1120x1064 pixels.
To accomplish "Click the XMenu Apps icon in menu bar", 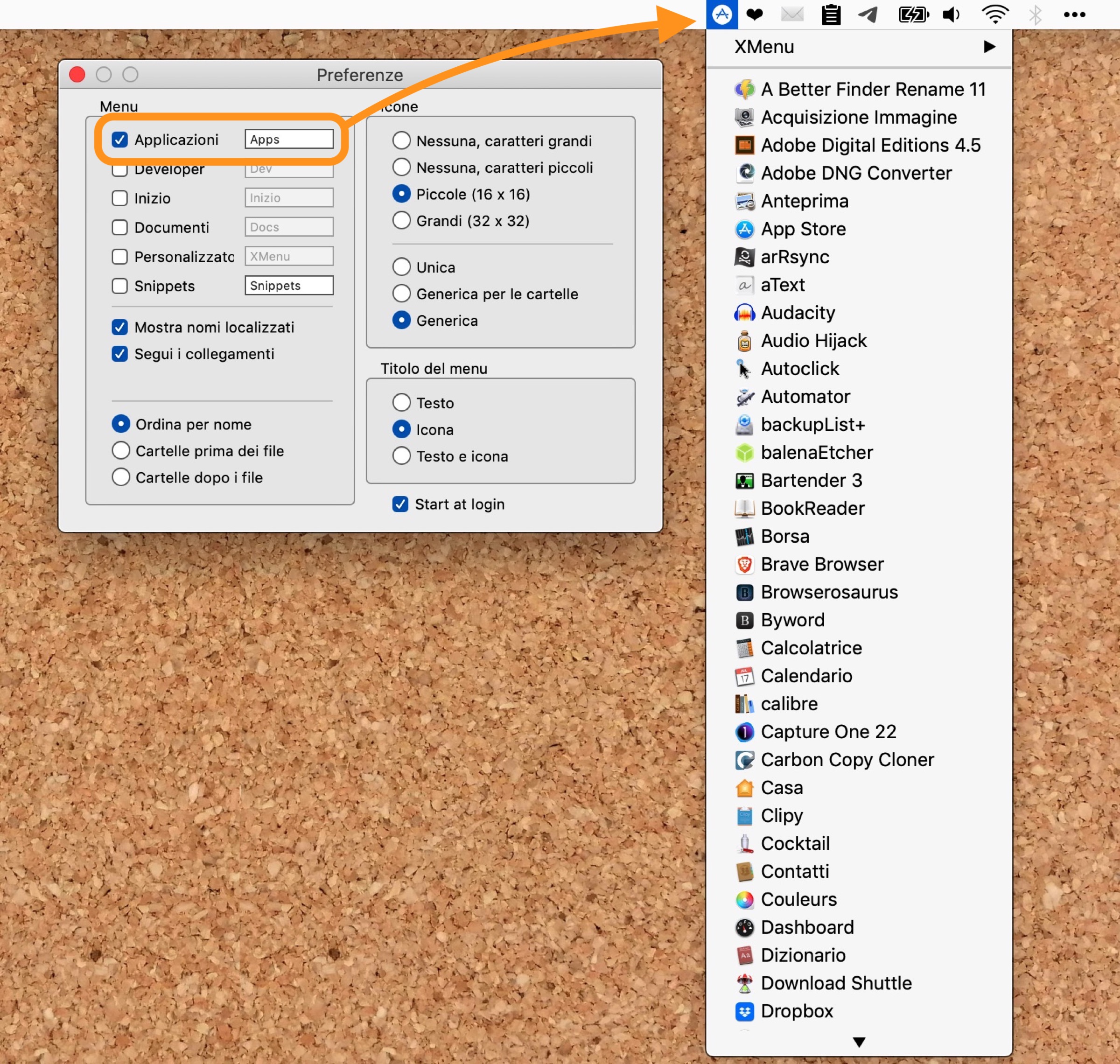I will click(721, 15).
